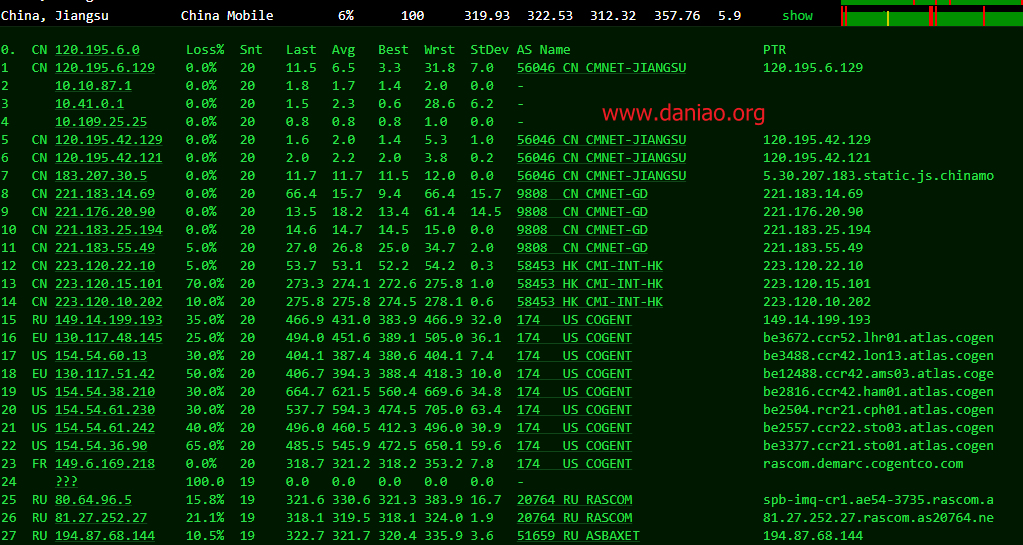This screenshot has height=545, width=1023.
Task: Open hop 4 IP link 10.109.25.25
Action: click(x=101, y=122)
